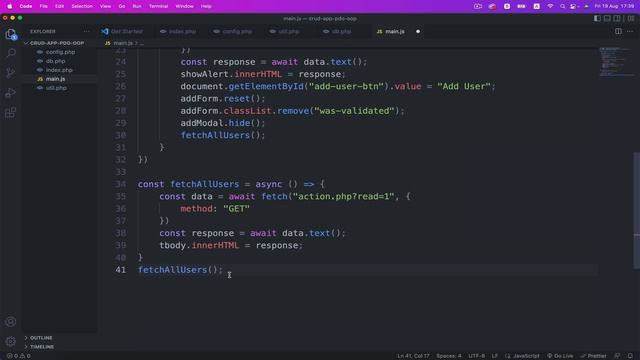This screenshot has width=640, height=360.
Task: Click Spaces: 4 indentation indicator
Action: (449, 356)
